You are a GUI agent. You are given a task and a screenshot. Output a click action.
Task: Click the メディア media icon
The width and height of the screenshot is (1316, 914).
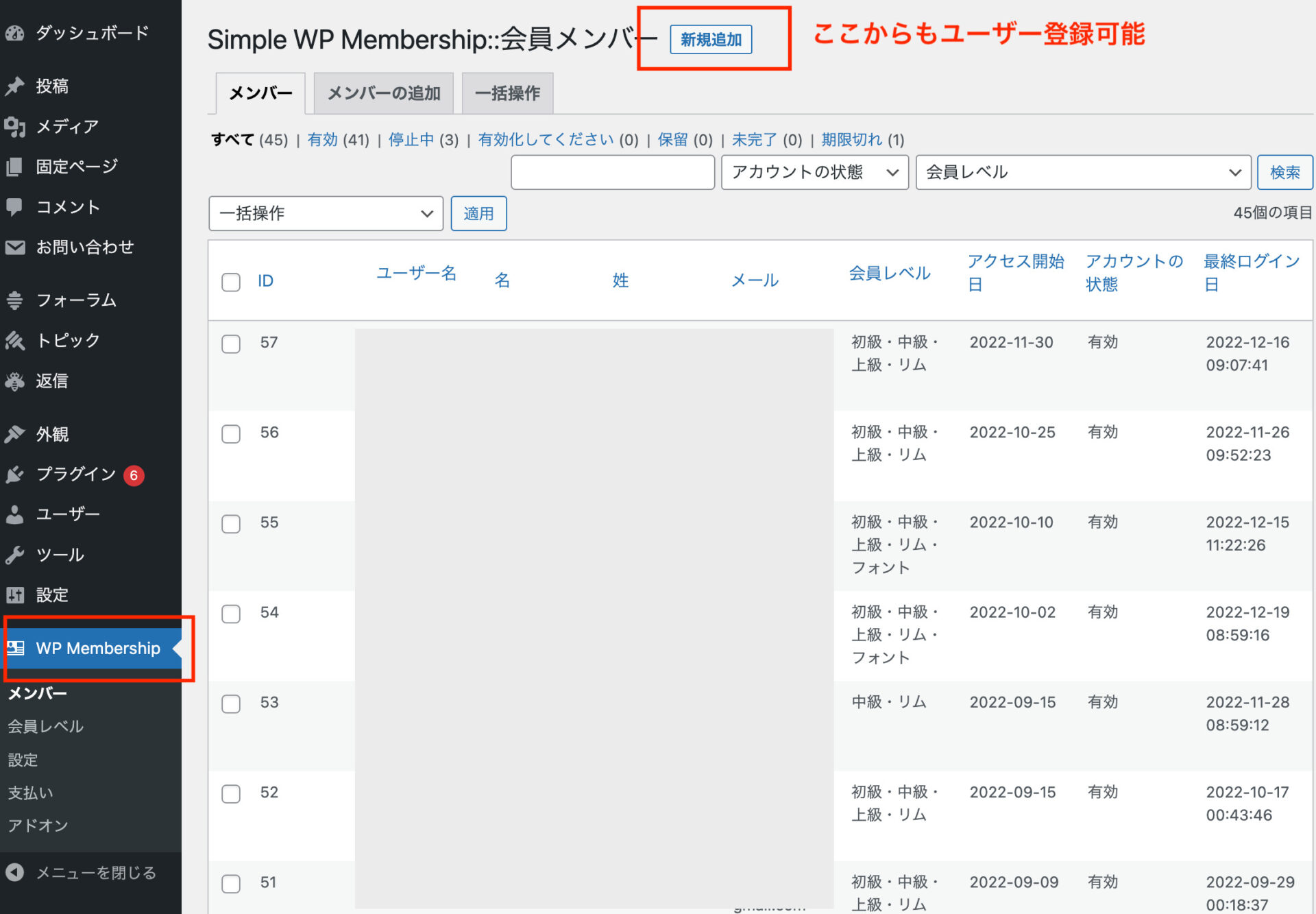pos(15,126)
